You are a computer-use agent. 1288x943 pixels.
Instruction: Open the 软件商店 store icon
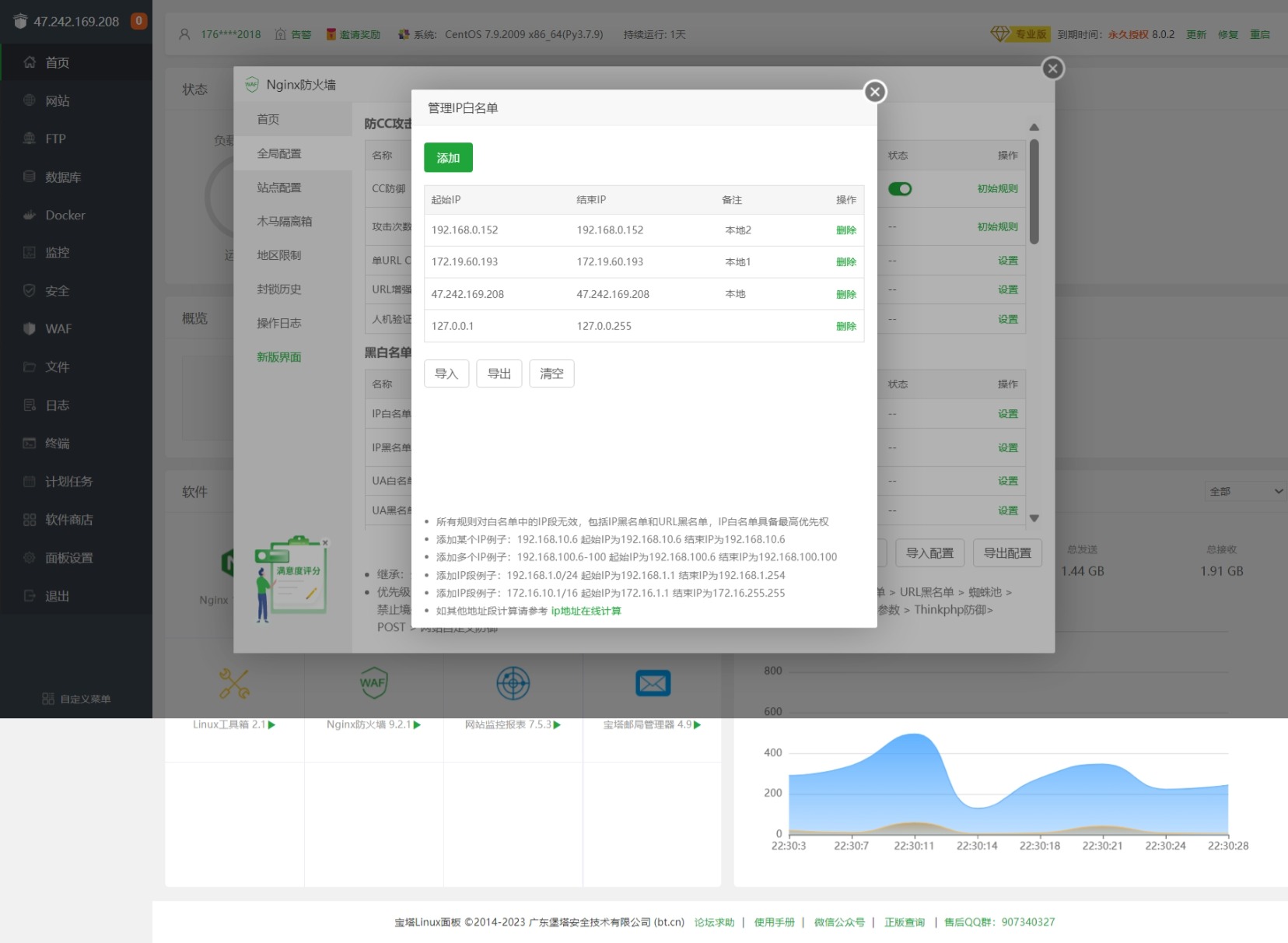(30, 519)
